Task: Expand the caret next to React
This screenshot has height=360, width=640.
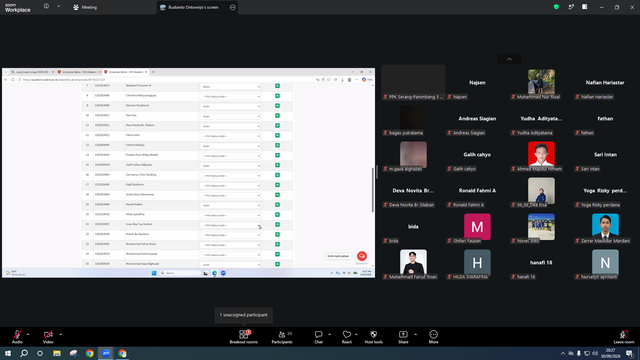Action: 356,334
